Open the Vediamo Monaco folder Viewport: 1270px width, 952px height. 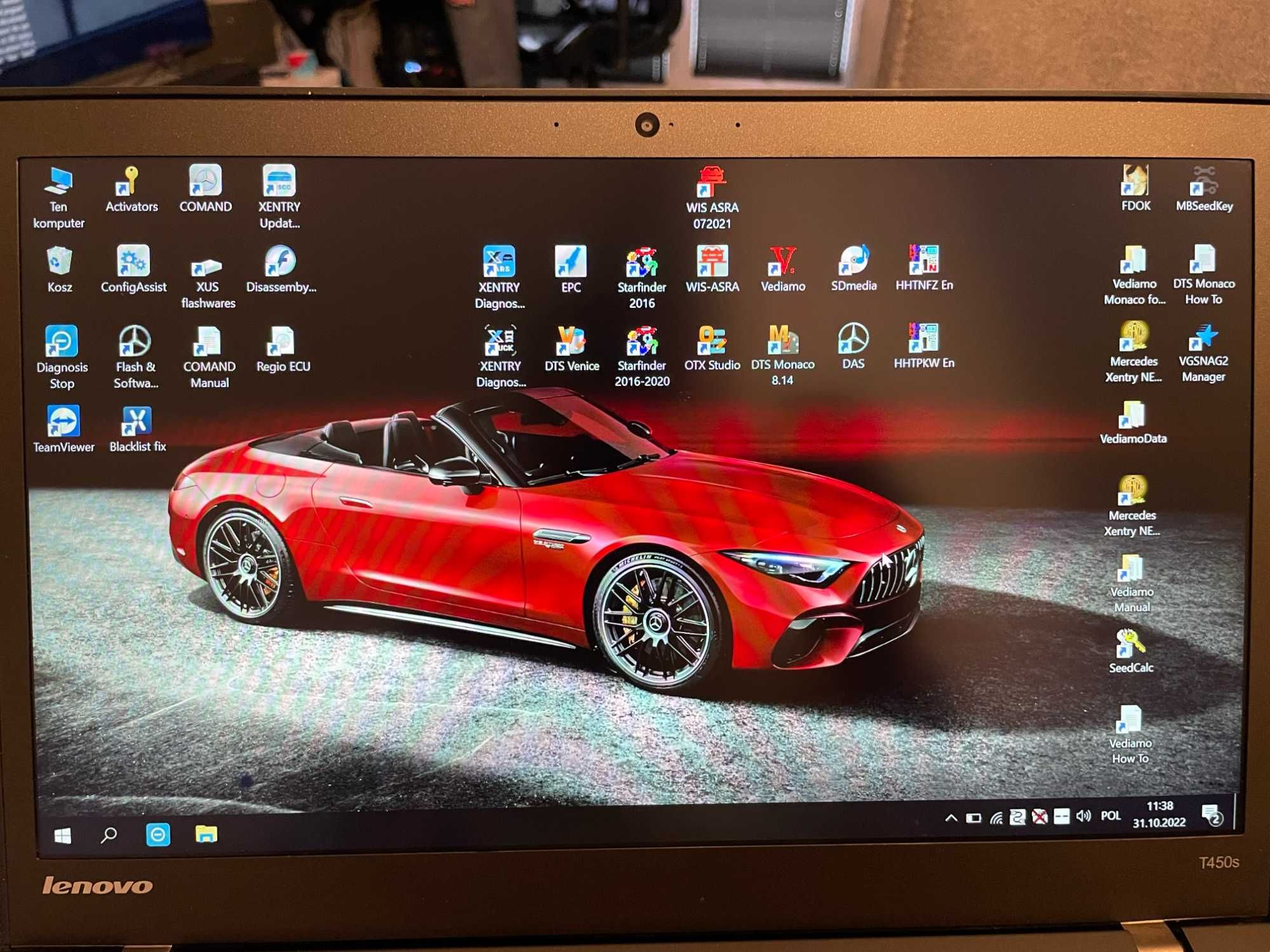1134,275
